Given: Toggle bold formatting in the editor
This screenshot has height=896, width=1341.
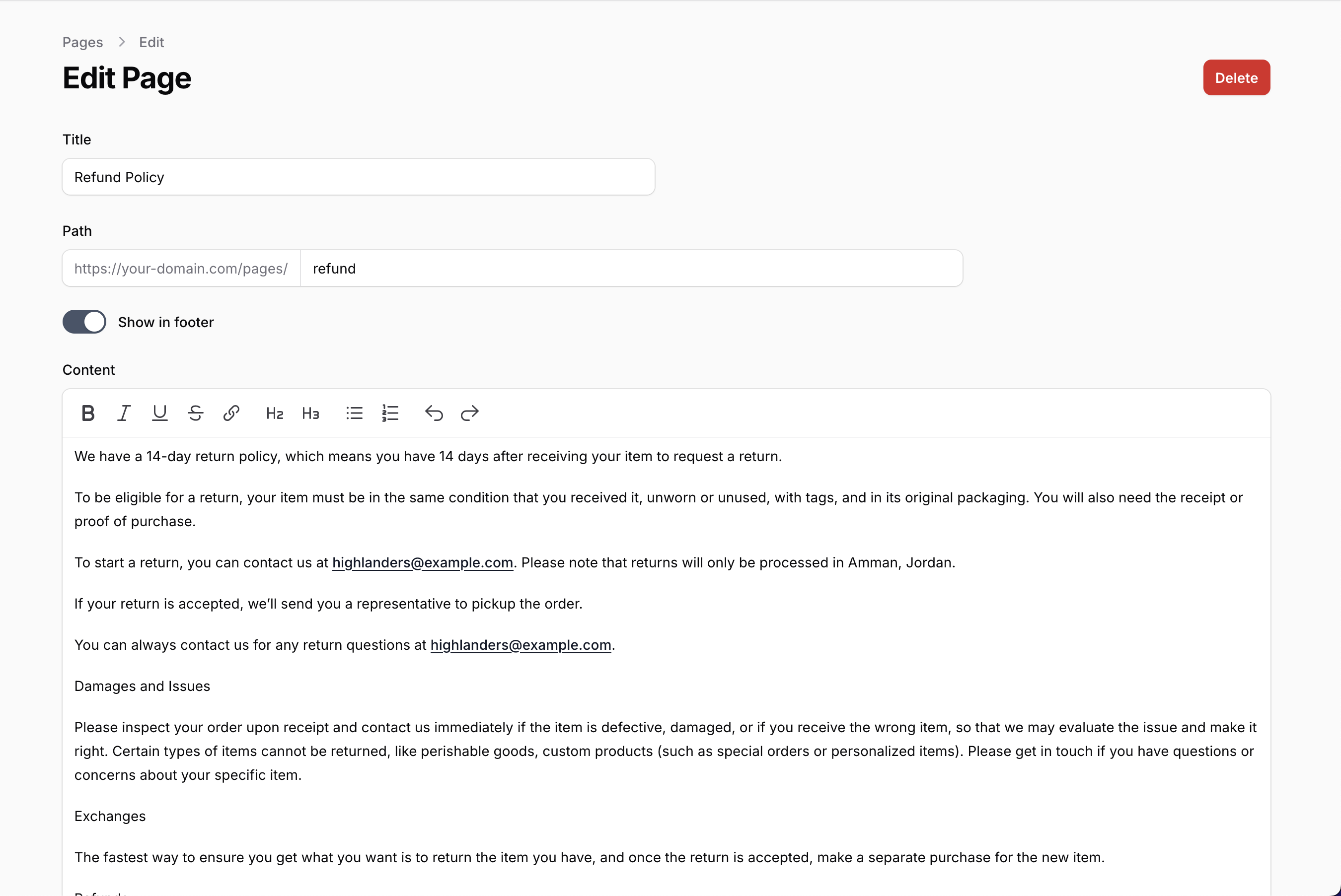Looking at the screenshot, I should pos(88,413).
